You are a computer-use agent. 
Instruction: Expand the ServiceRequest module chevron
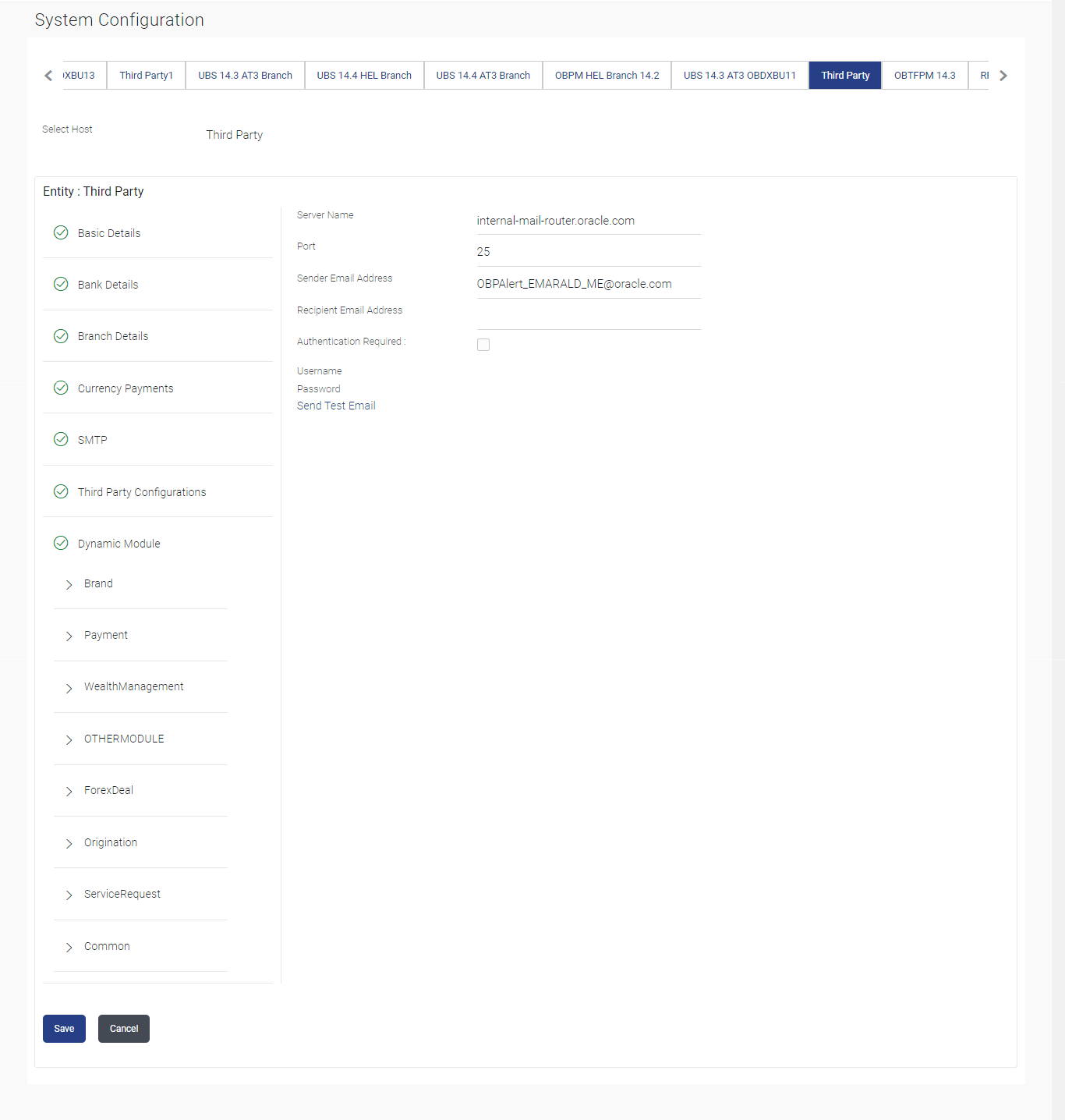(69, 895)
